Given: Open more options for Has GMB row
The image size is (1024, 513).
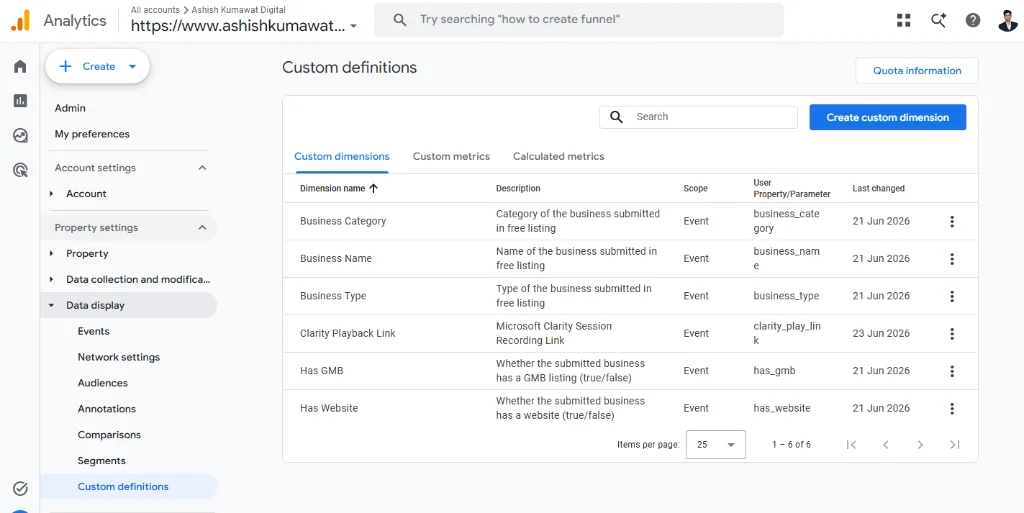Looking at the screenshot, I should click(x=952, y=371).
